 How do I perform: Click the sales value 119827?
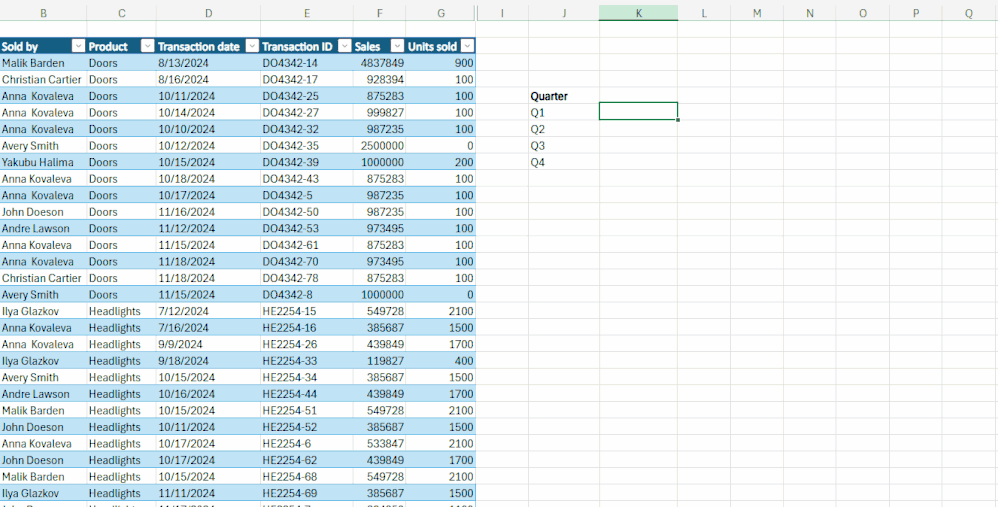click(379, 361)
